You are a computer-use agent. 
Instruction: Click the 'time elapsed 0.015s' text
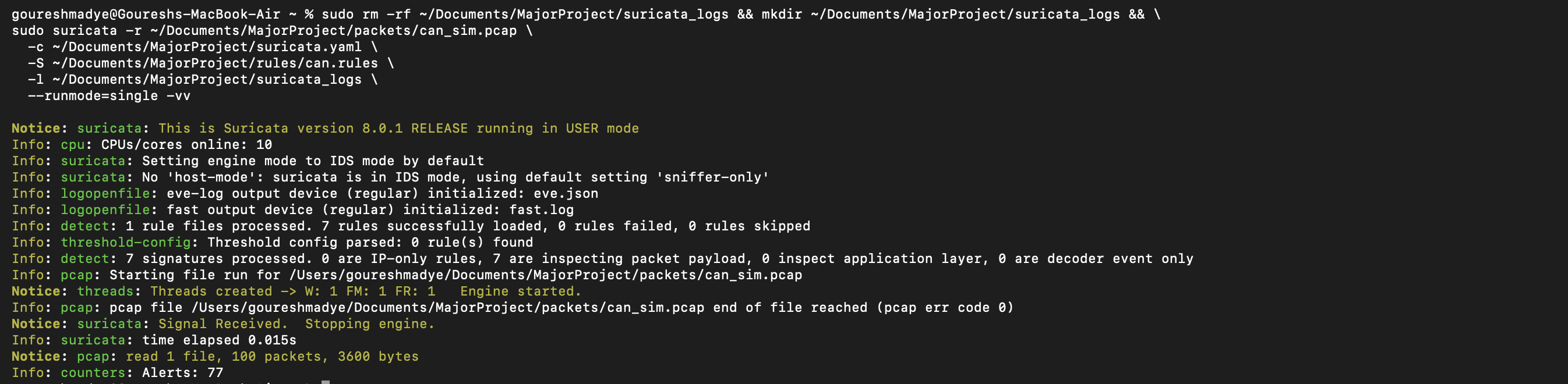[x=219, y=340]
